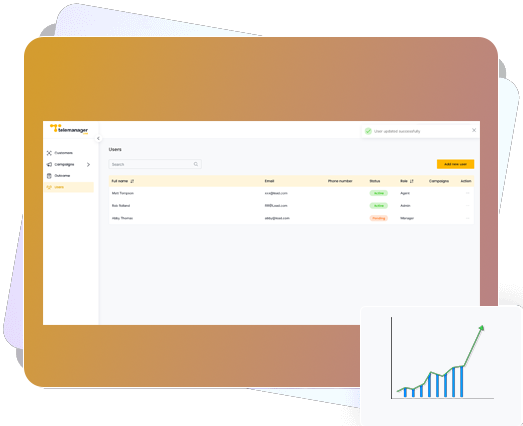The image size is (523, 426).
Task: Open the action menu for the Admin row
Action: click(x=467, y=205)
